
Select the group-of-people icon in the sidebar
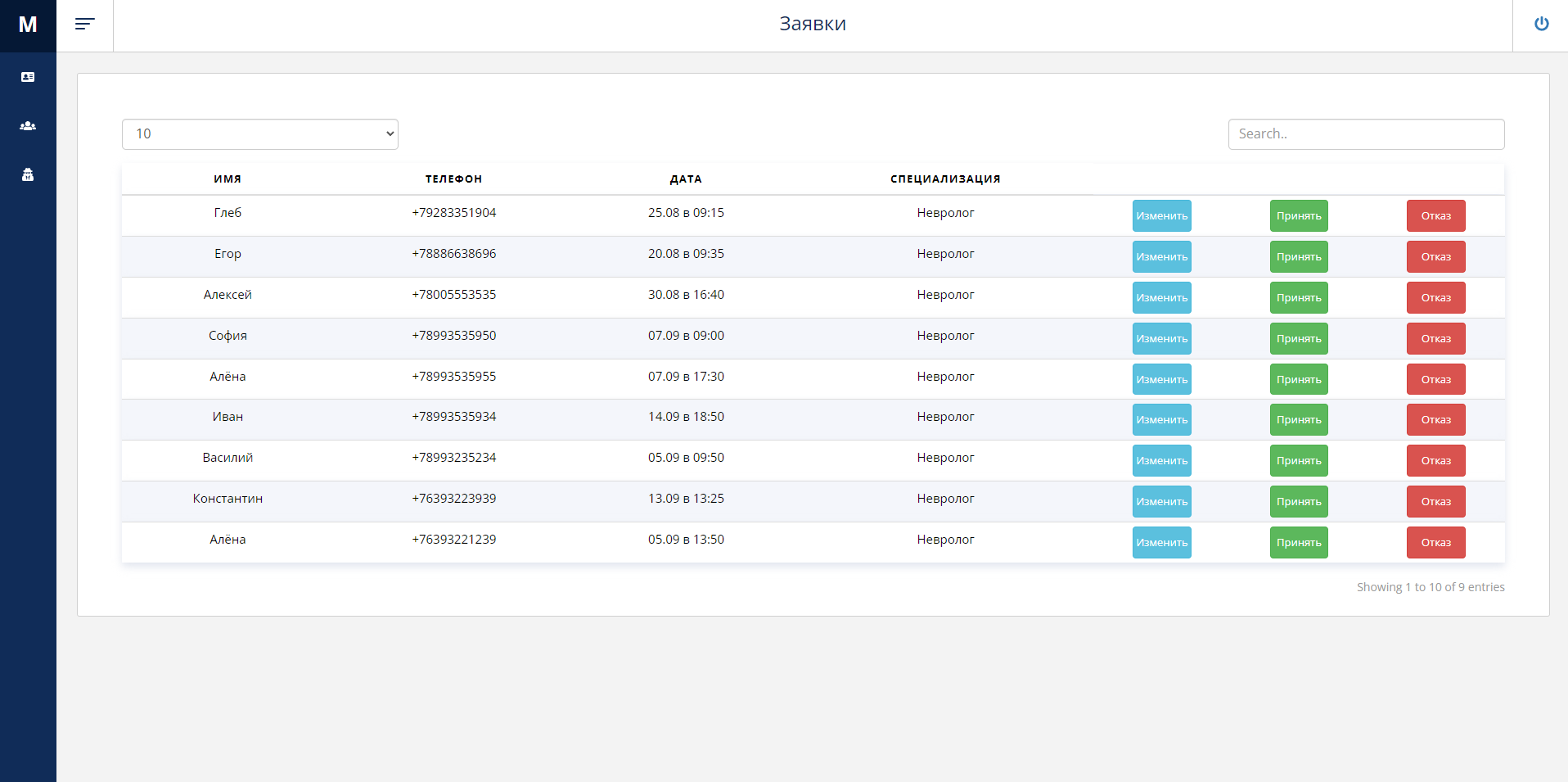click(x=28, y=125)
